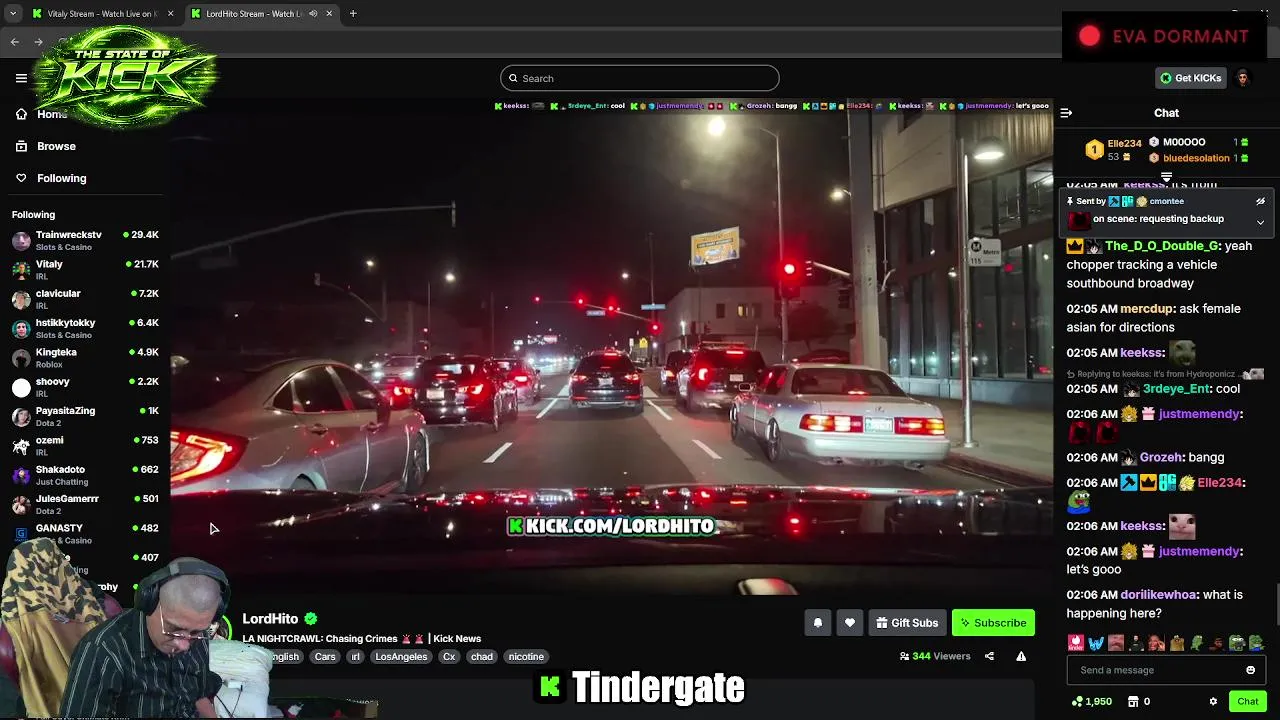The height and width of the screenshot is (720, 1280).
Task: Open the browser tab search dropdown
Action: pos(12,14)
